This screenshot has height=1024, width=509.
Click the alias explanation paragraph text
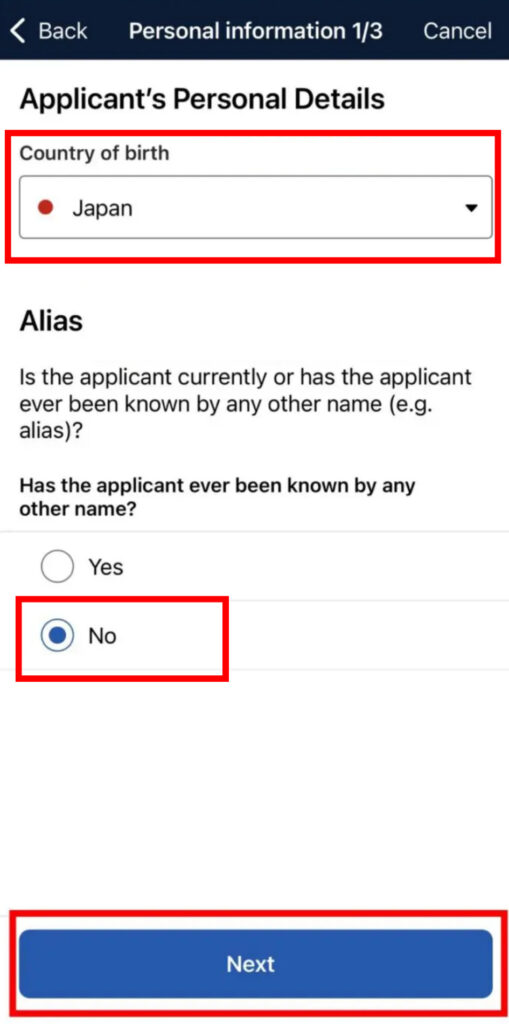[245, 405]
